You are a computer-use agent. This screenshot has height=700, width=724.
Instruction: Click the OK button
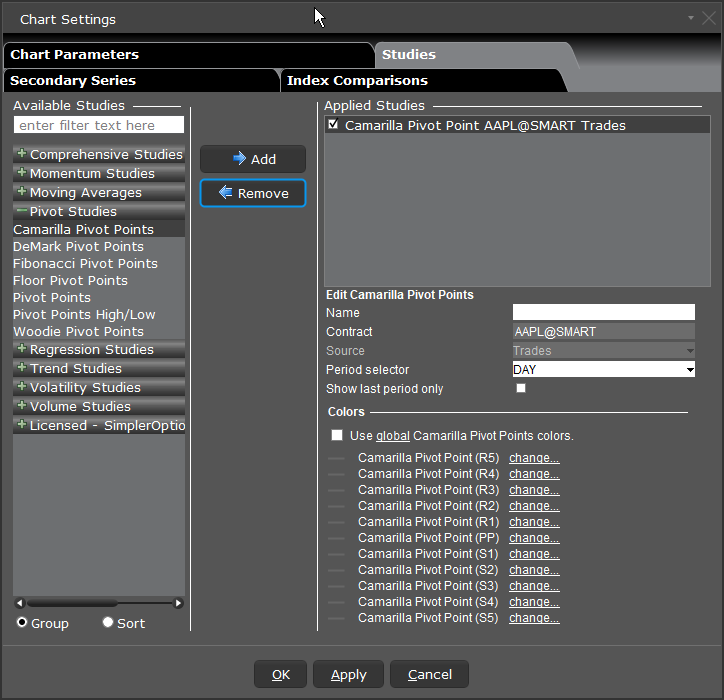(280, 674)
